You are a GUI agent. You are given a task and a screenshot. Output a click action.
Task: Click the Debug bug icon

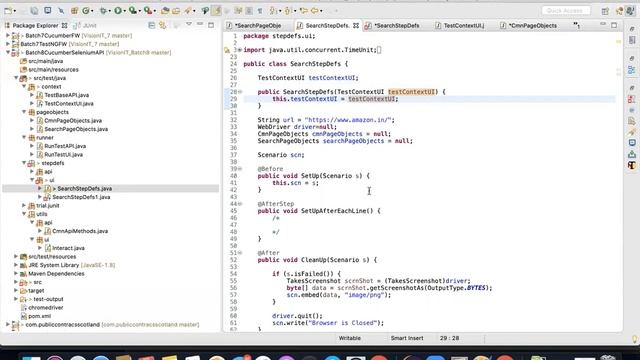(x=103, y=11)
